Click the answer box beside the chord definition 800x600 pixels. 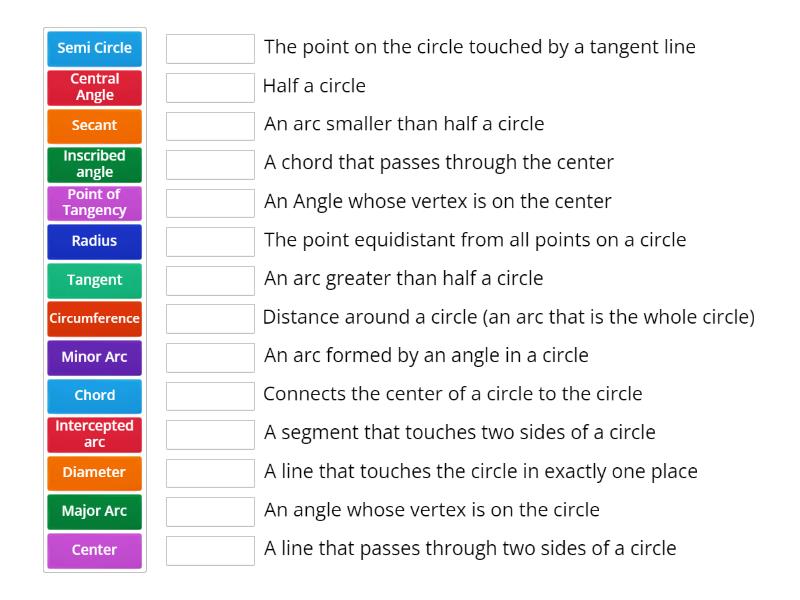(210, 163)
